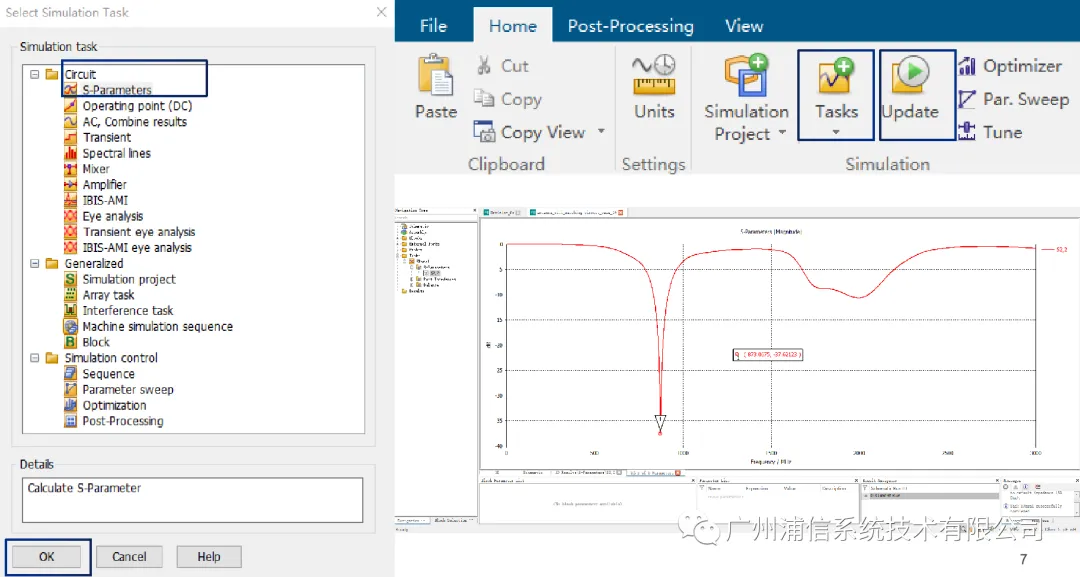This screenshot has width=1080, height=577.
Task: Launch the Optimizer tool
Action: 967,66
